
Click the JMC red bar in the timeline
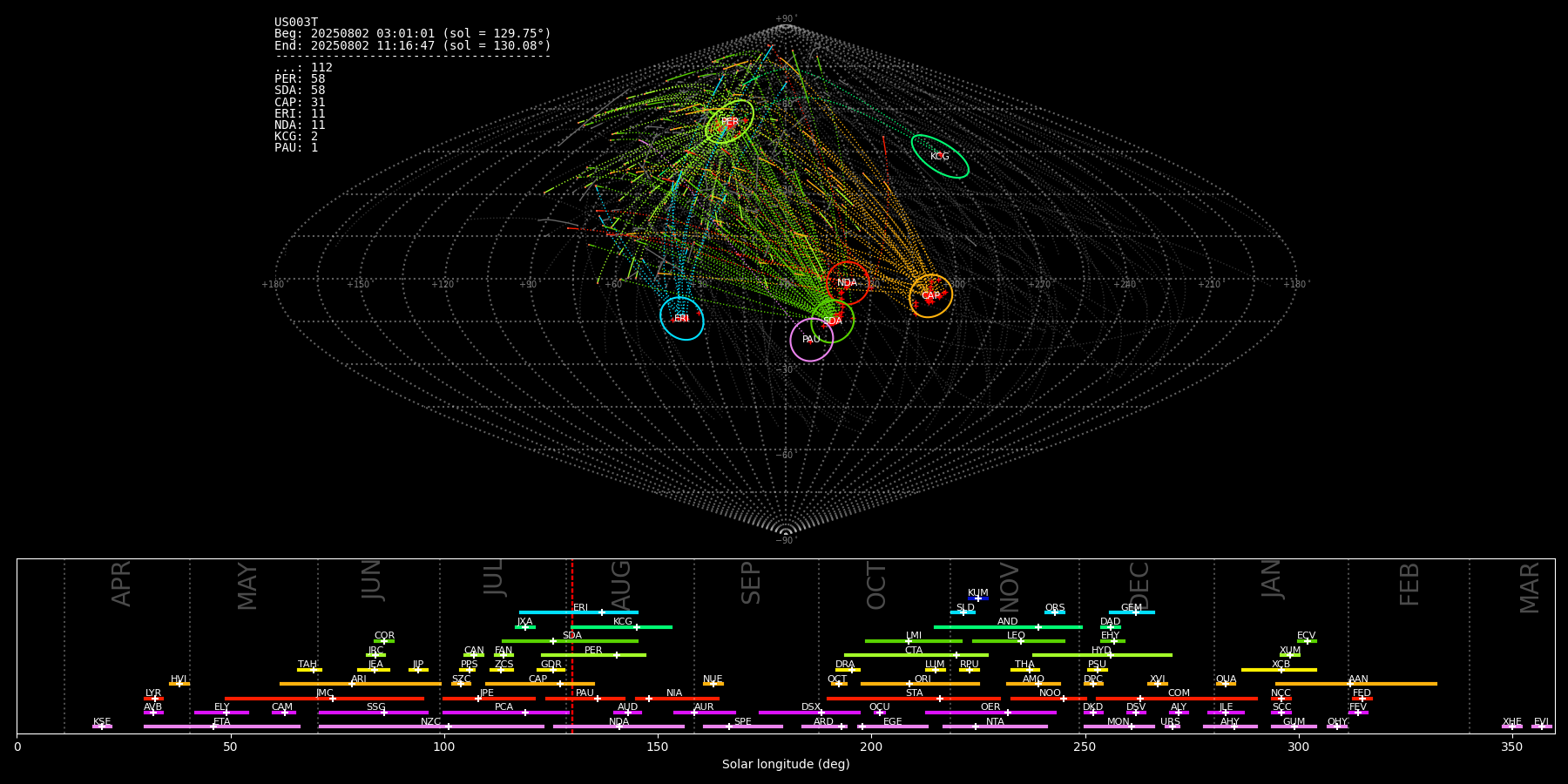pos(324,699)
